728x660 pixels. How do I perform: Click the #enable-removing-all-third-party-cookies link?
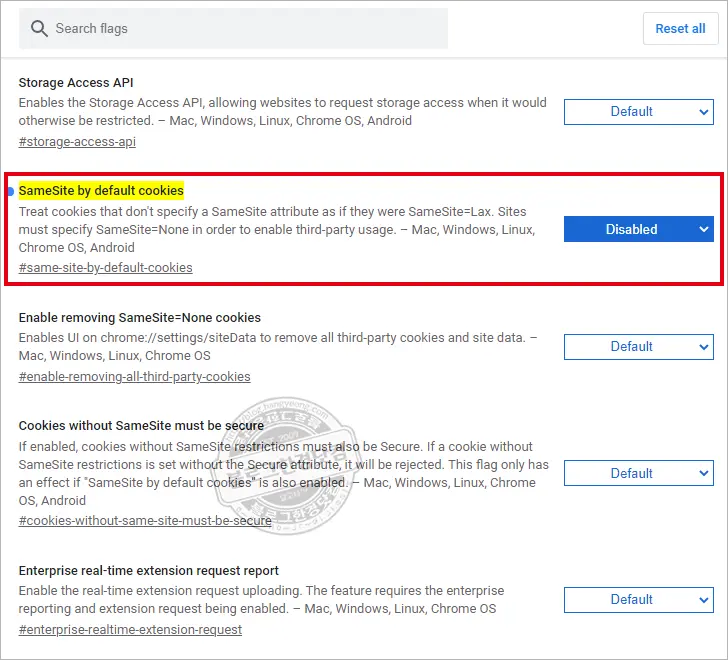coord(135,377)
